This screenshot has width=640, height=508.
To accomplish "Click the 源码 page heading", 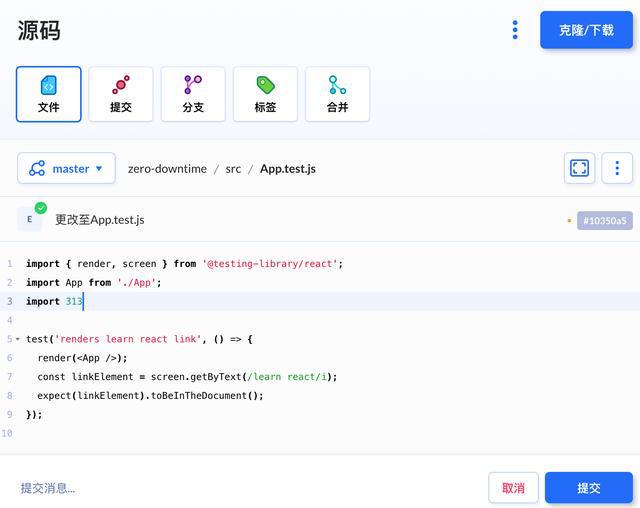I will click(39, 31).
